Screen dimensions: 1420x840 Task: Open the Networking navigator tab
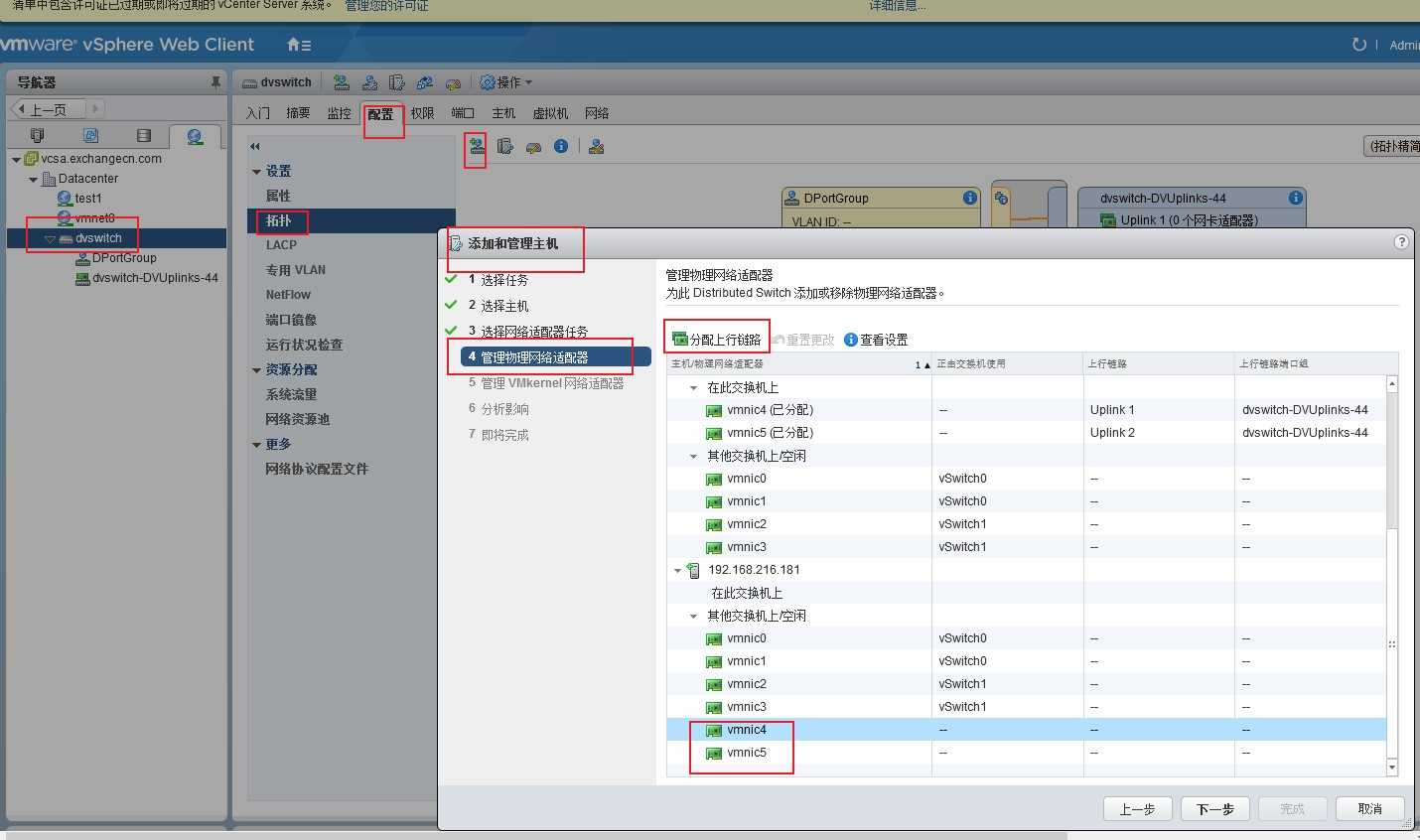195,135
